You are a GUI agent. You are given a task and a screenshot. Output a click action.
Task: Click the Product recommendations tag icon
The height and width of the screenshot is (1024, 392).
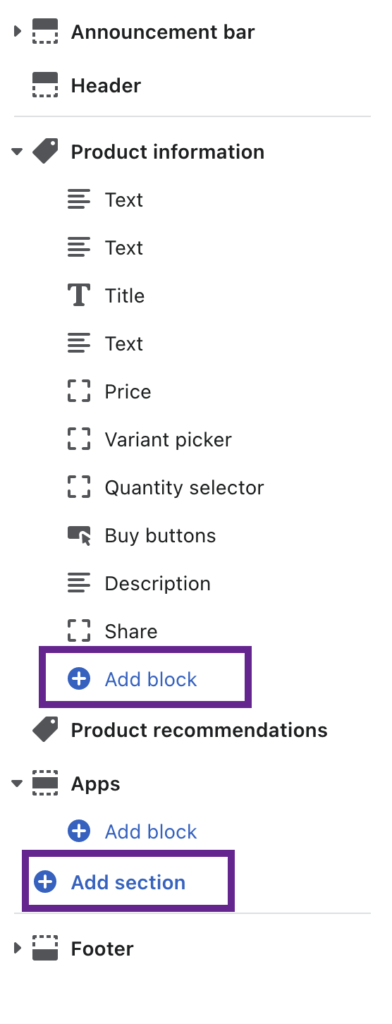(x=45, y=729)
